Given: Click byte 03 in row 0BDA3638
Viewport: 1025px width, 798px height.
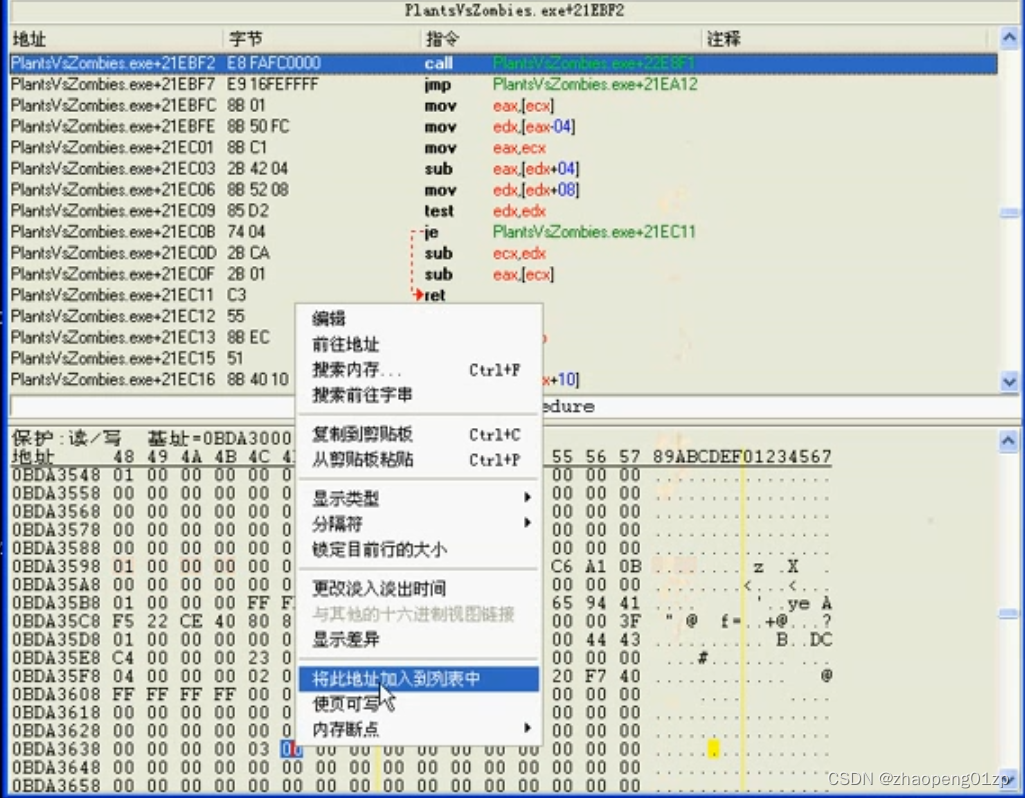Looking at the screenshot, I should (258, 749).
